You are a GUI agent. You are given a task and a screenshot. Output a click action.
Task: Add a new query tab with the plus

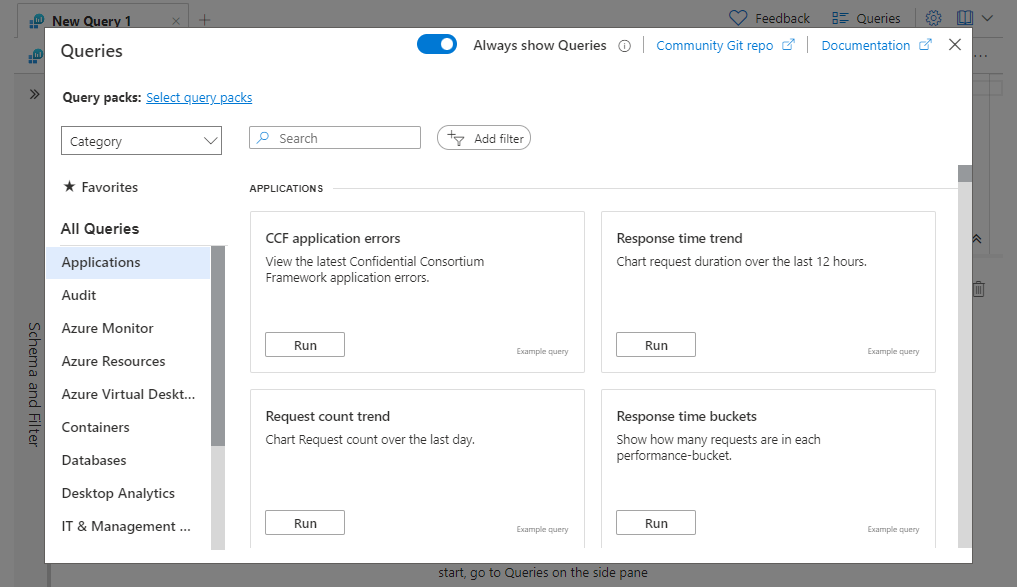tap(204, 20)
